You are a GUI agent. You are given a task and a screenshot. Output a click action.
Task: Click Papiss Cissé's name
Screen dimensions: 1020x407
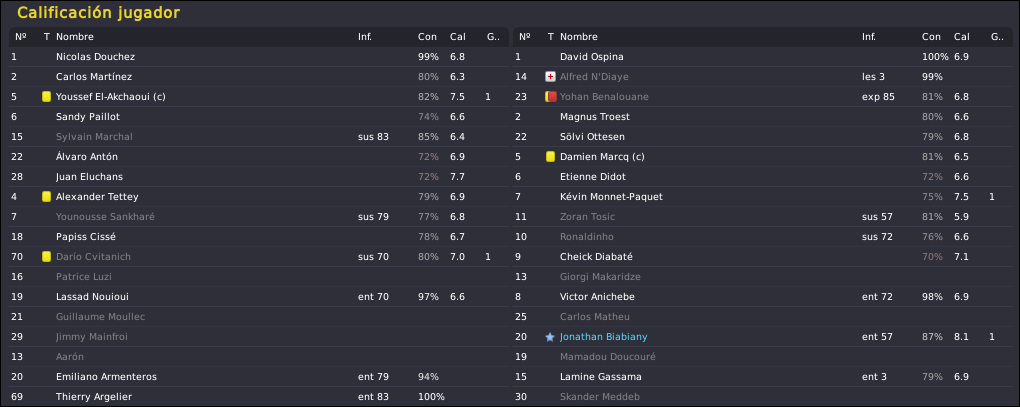pos(86,237)
